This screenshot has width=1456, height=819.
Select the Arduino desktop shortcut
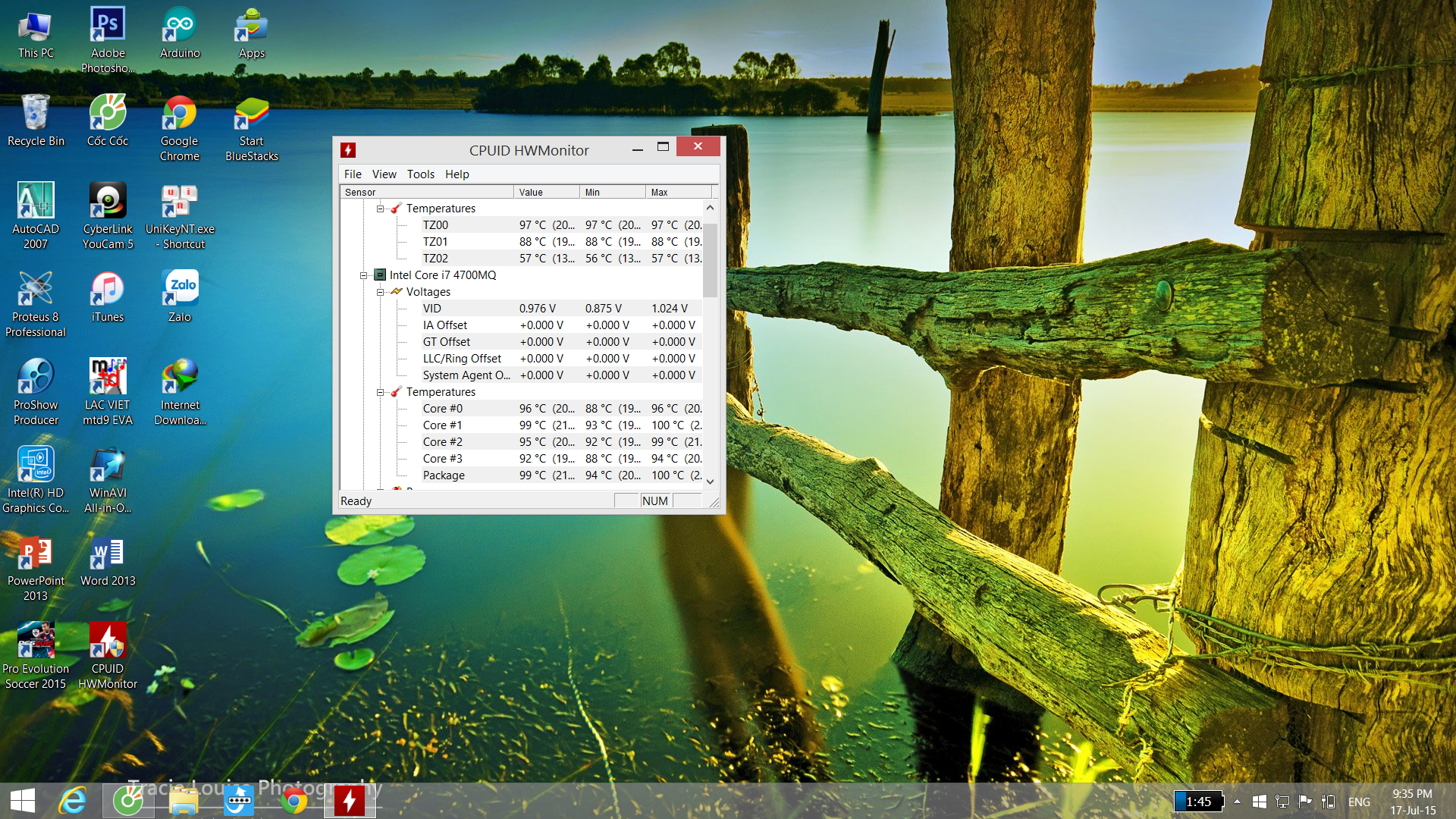coord(180,34)
